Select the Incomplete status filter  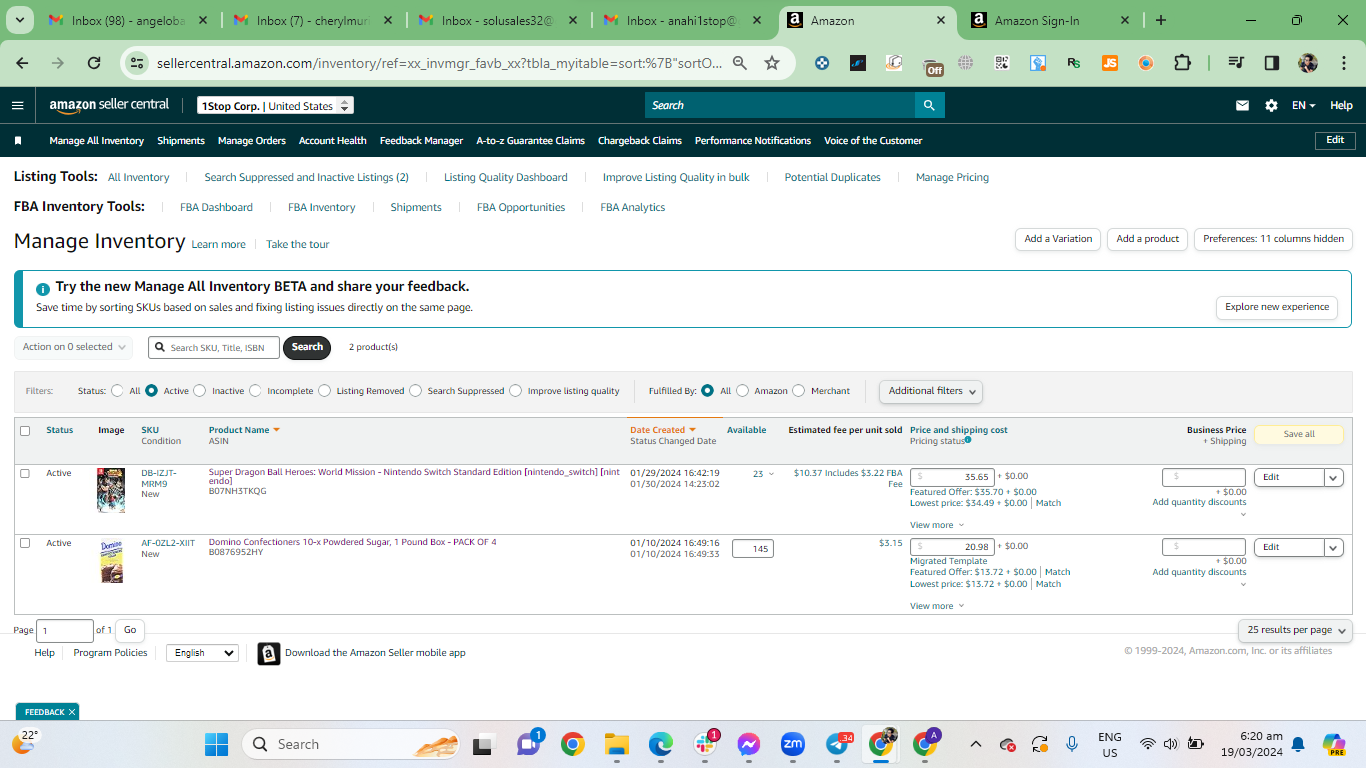coord(255,391)
